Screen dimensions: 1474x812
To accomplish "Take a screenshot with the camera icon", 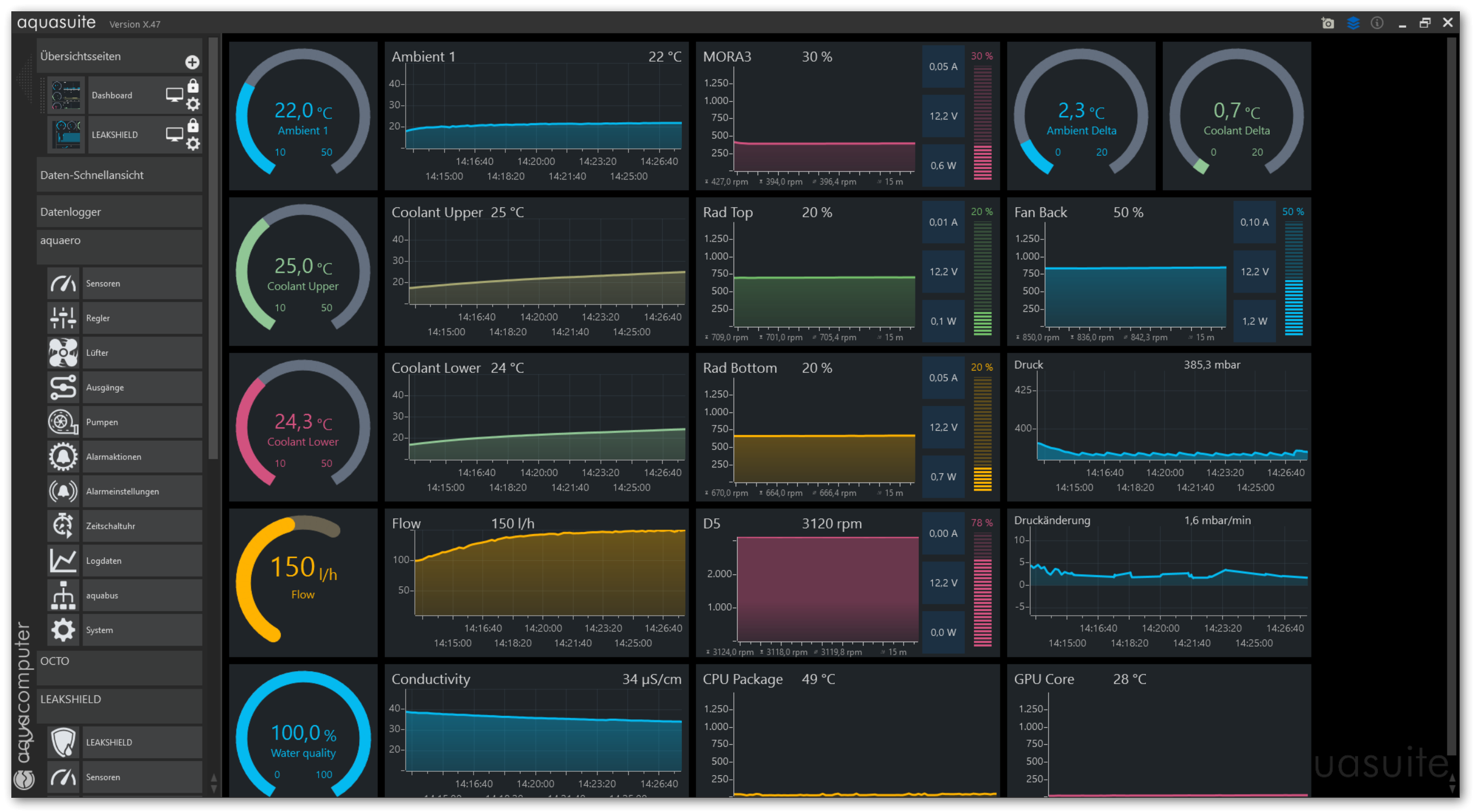I will [1327, 23].
